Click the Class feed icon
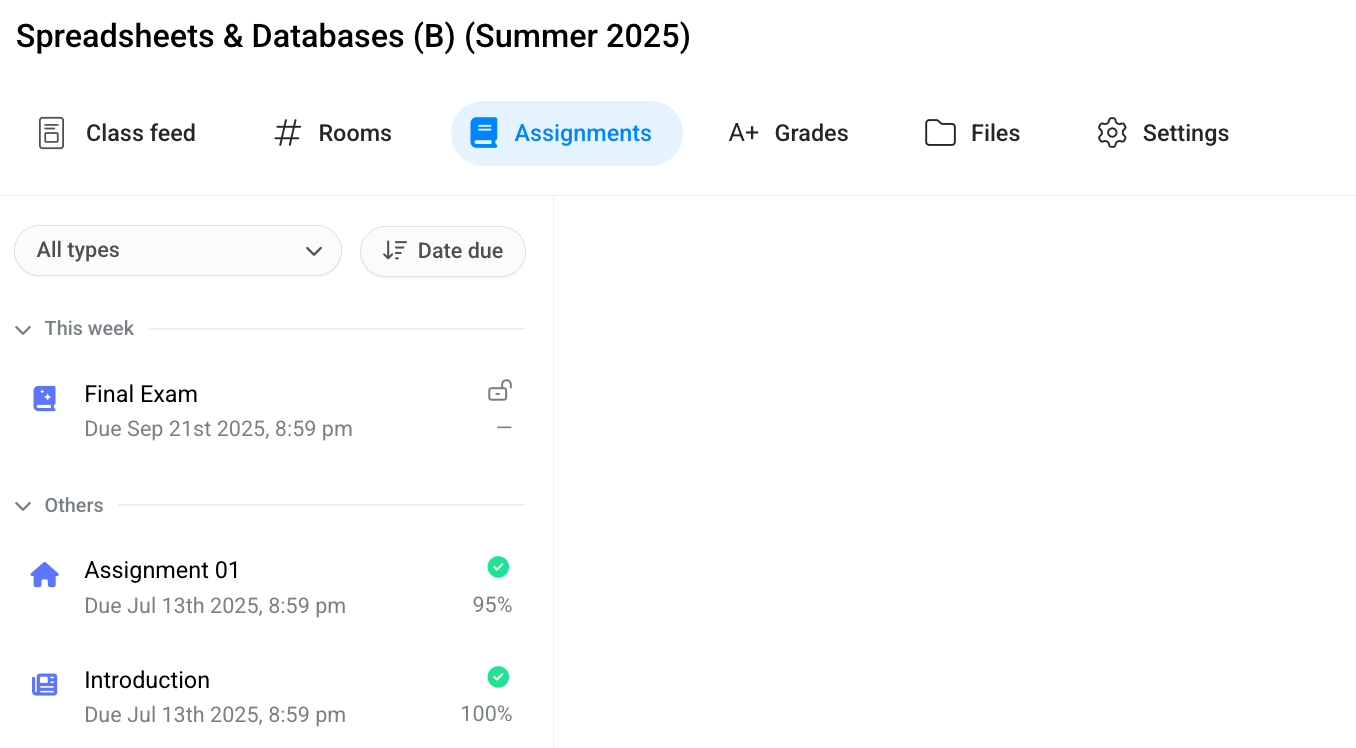Image resolution: width=1356 pixels, height=748 pixels. (51, 133)
